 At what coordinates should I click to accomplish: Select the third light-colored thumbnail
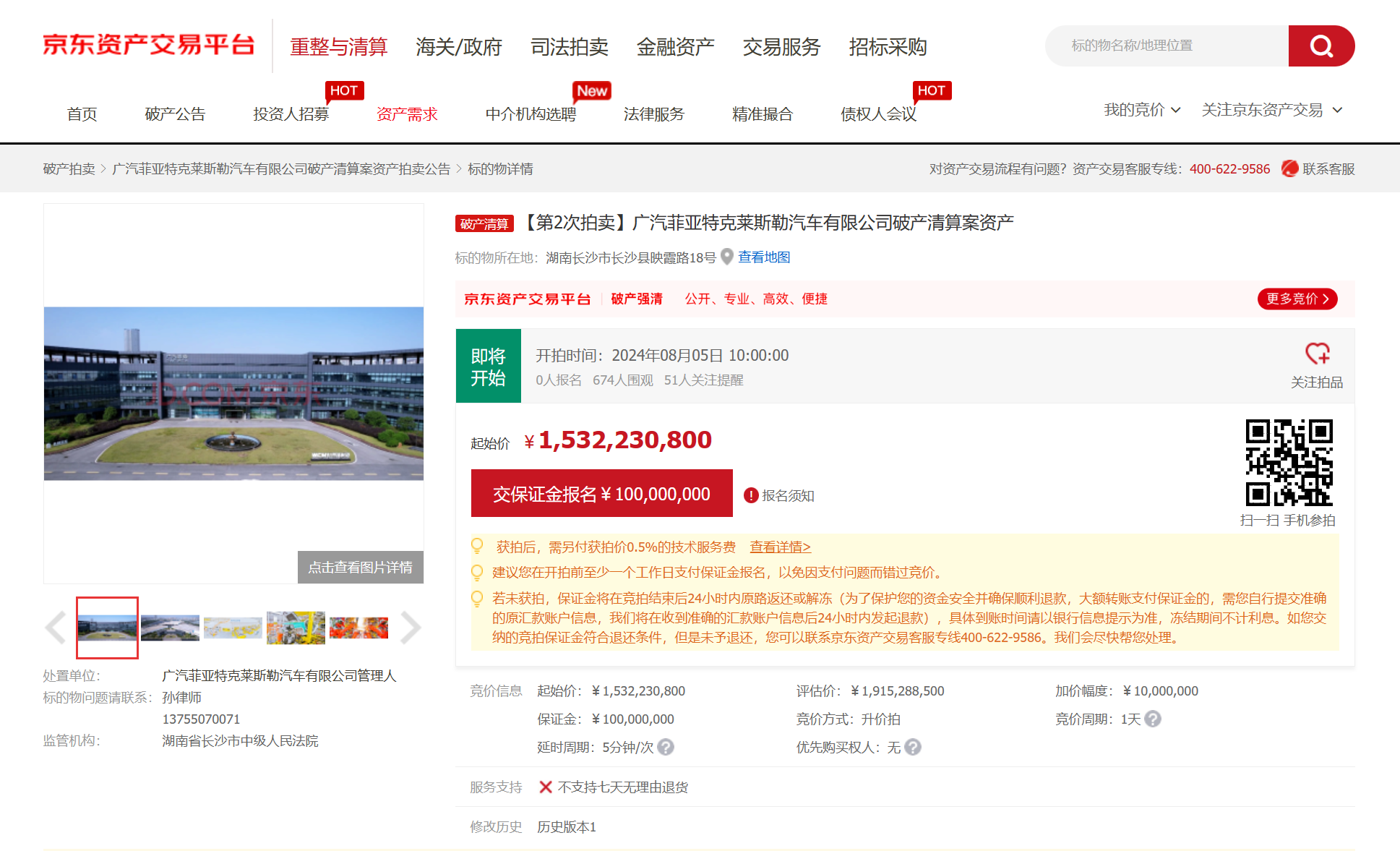point(233,628)
